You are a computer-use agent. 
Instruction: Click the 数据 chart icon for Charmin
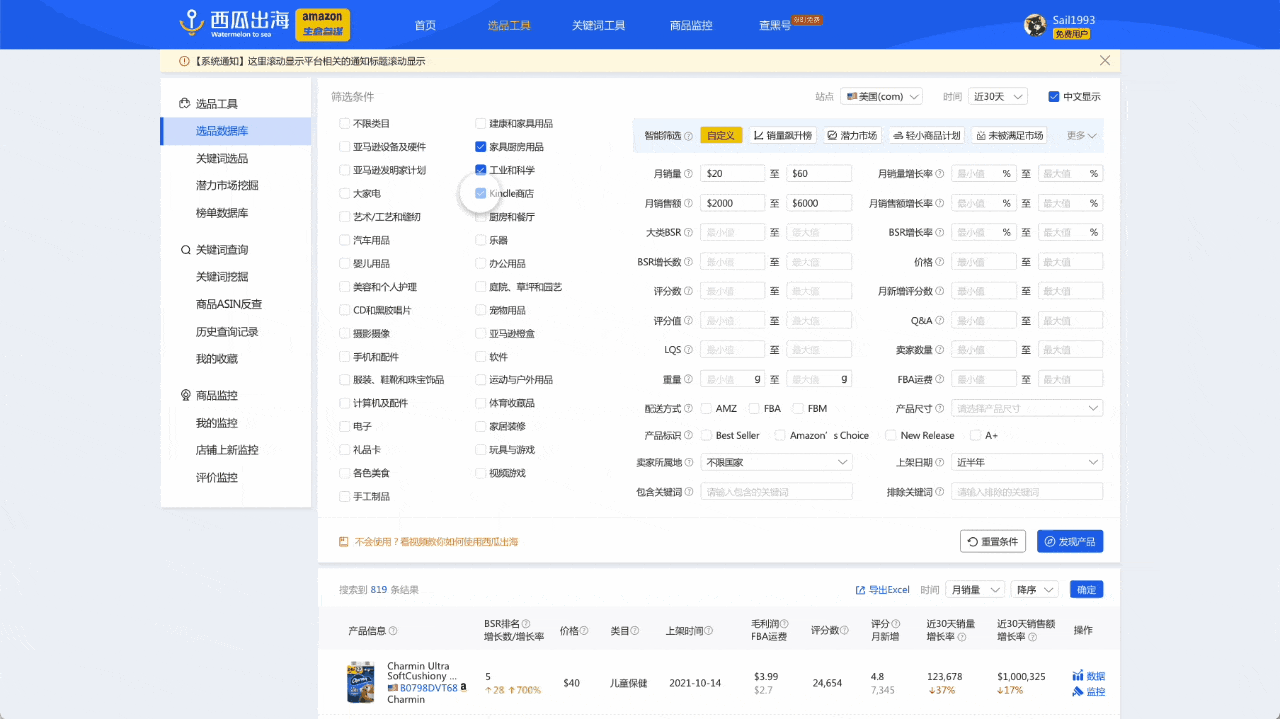(x=1077, y=676)
